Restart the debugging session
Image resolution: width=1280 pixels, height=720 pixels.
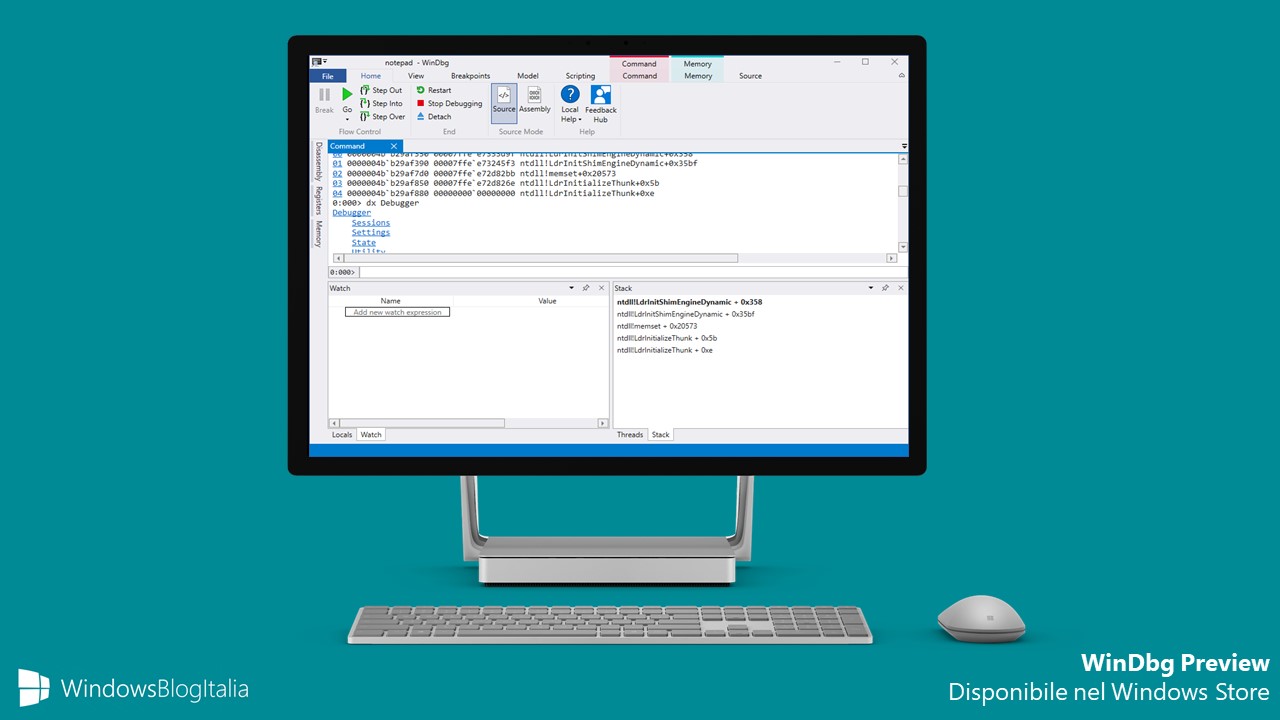434,90
